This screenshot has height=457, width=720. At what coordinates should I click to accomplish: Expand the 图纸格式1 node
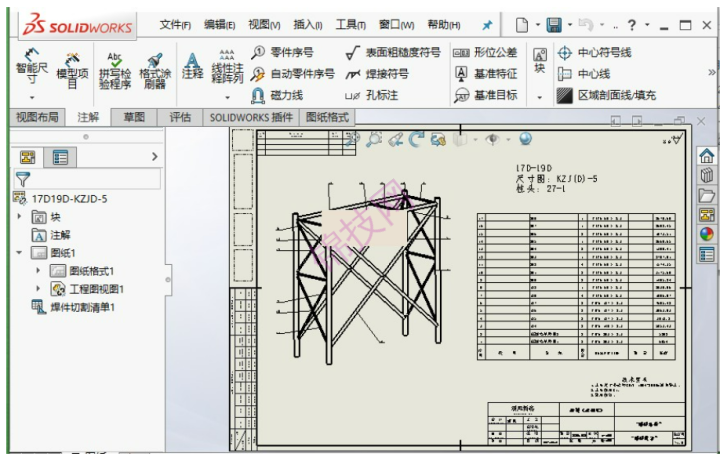click(x=38, y=271)
